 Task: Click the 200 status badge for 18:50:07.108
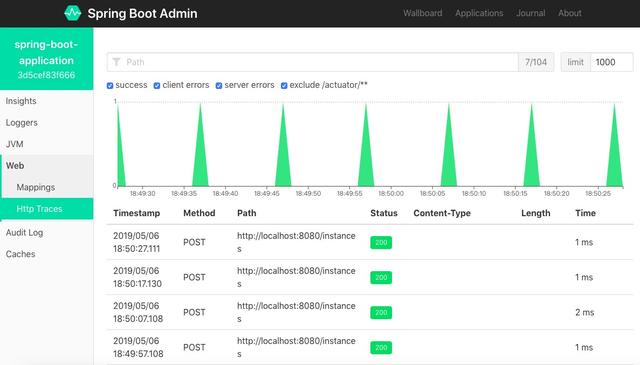(x=381, y=313)
